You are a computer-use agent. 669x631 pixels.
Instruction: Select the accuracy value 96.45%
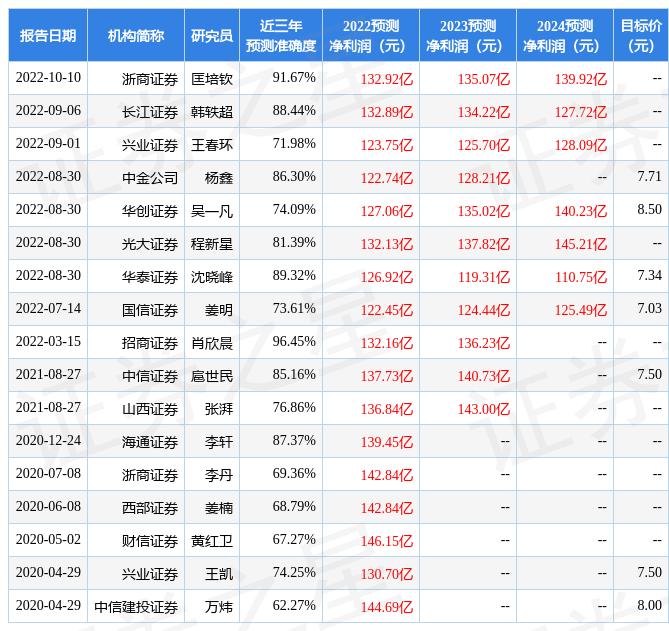tap(294, 341)
